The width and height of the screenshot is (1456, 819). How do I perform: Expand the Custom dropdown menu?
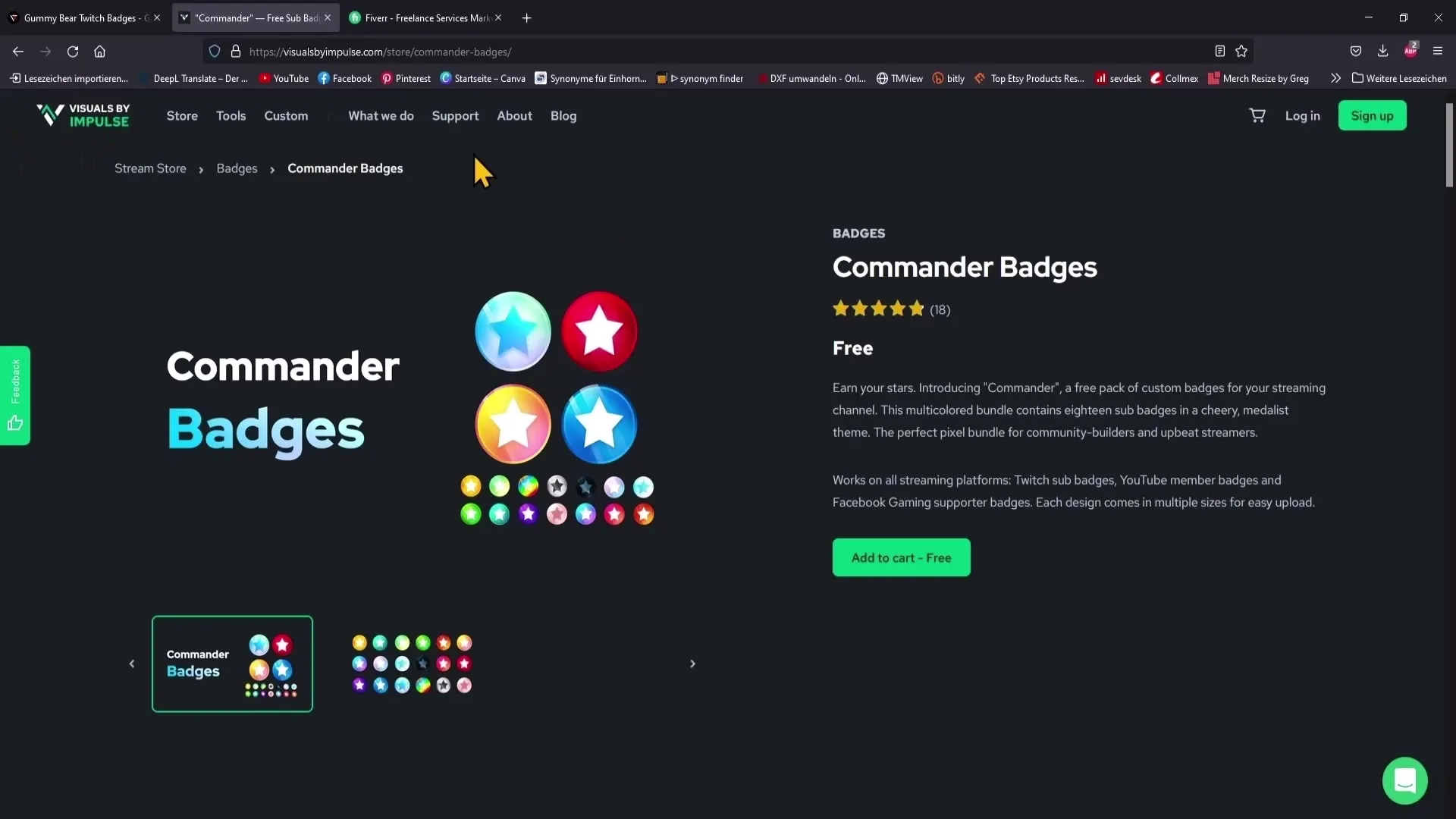[x=286, y=115]
